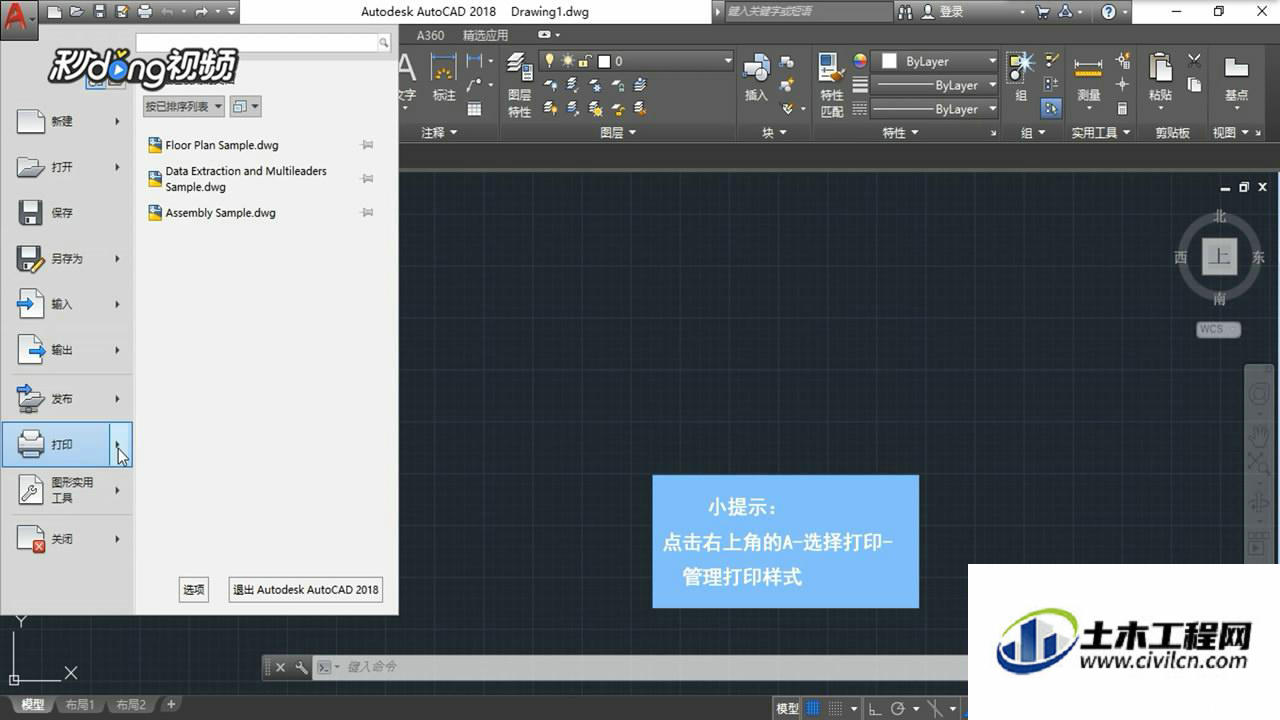Switch to the A360 ribbon tab
1280x720 pixels.
tap(430, 35)
